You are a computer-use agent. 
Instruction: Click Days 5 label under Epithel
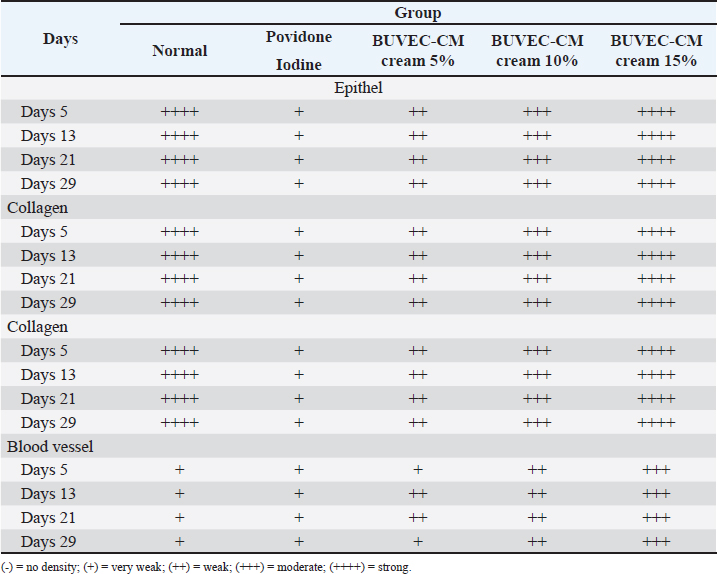(x=44, y=112)
